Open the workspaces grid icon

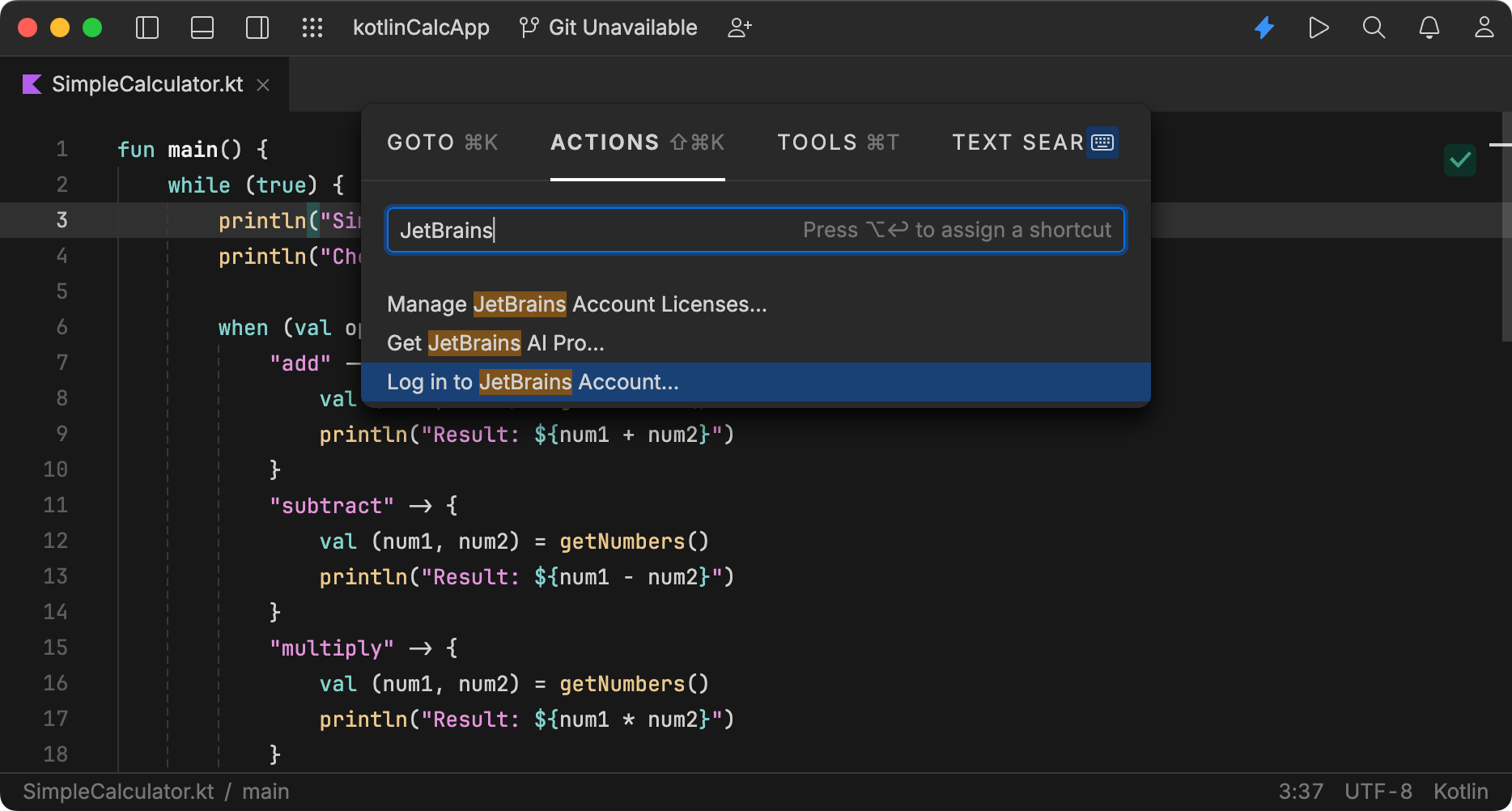point(312,27)
